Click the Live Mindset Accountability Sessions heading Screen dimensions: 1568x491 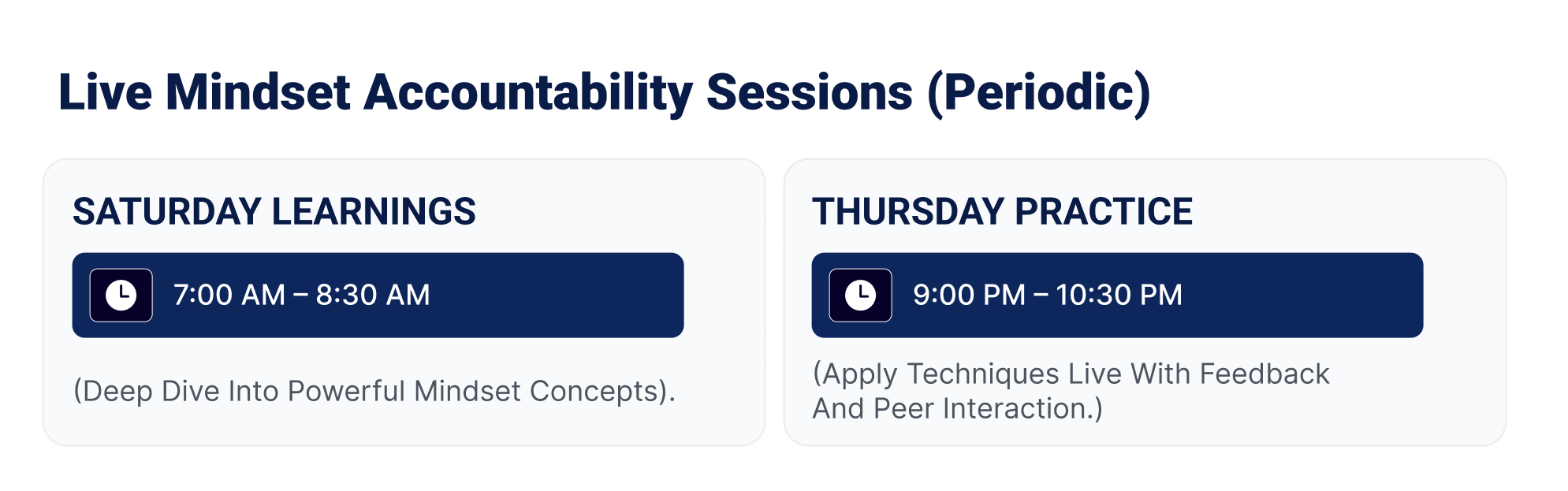click(605, 93)
